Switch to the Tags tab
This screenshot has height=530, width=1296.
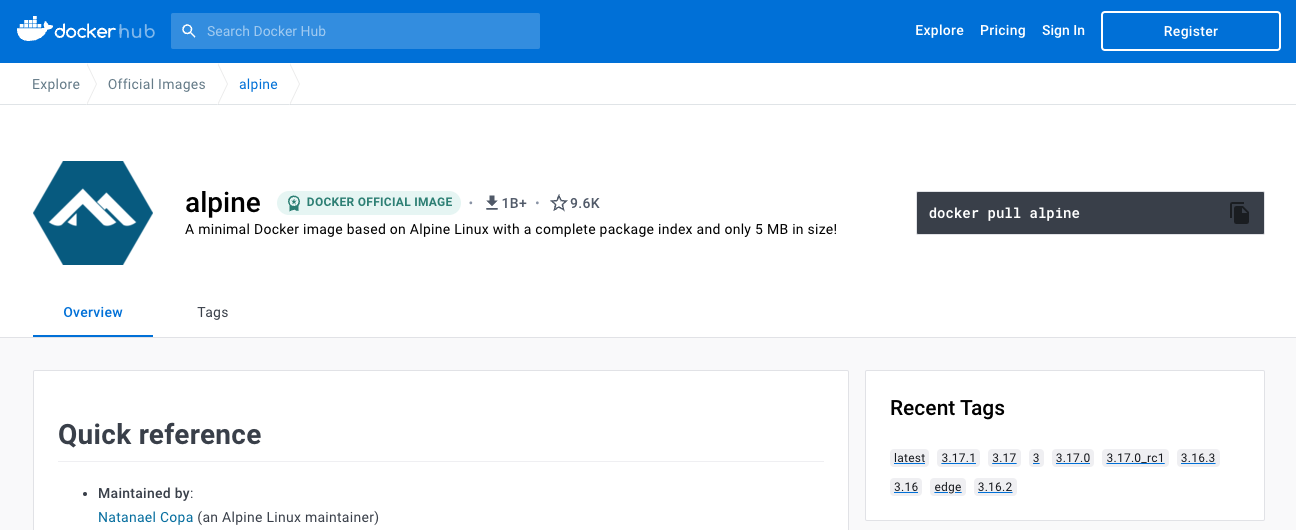213,312
